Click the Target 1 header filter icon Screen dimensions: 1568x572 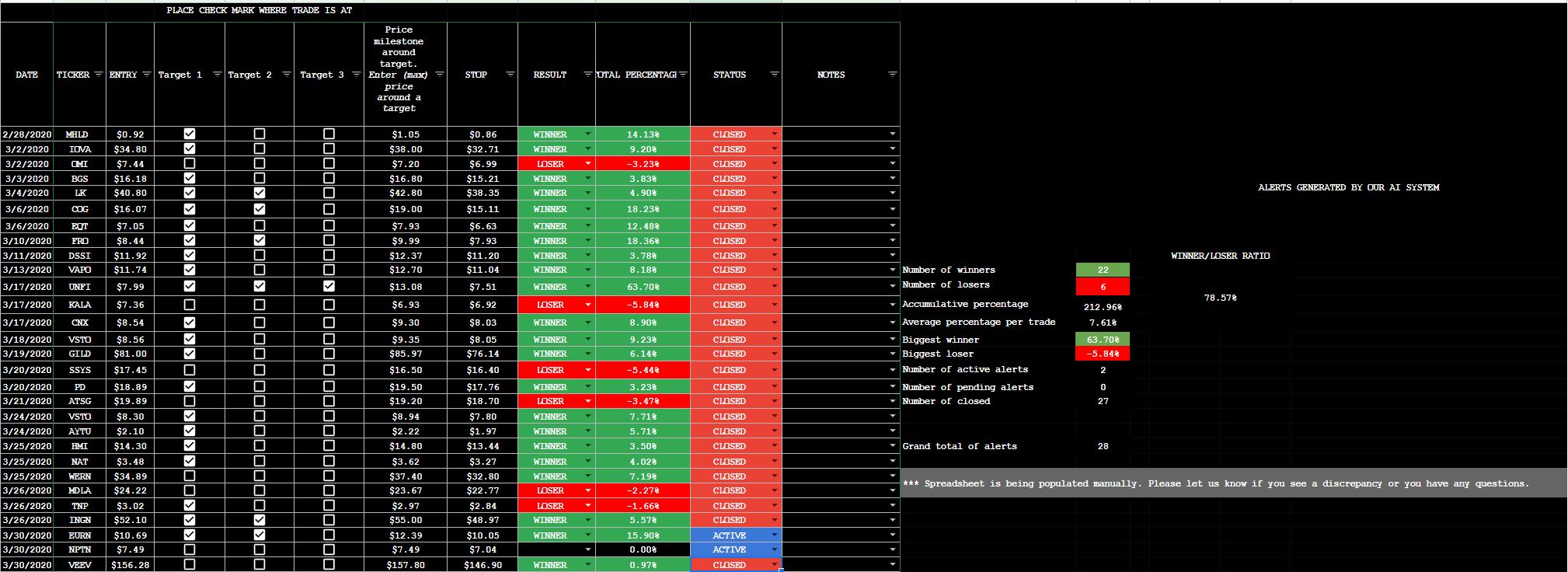pyautogui.click(x=217, y=75)
